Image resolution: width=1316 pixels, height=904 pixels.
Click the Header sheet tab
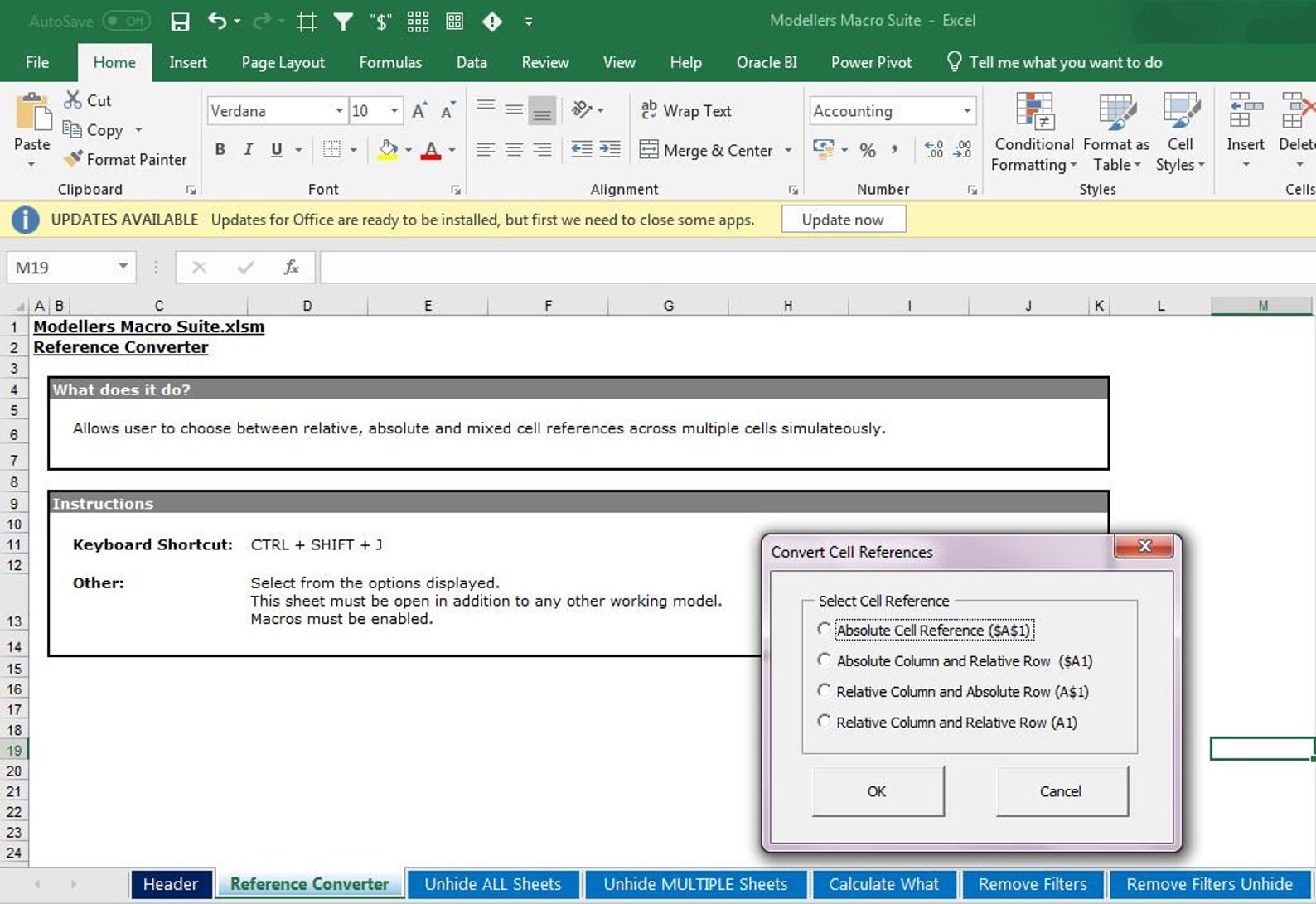pos(171,884)
